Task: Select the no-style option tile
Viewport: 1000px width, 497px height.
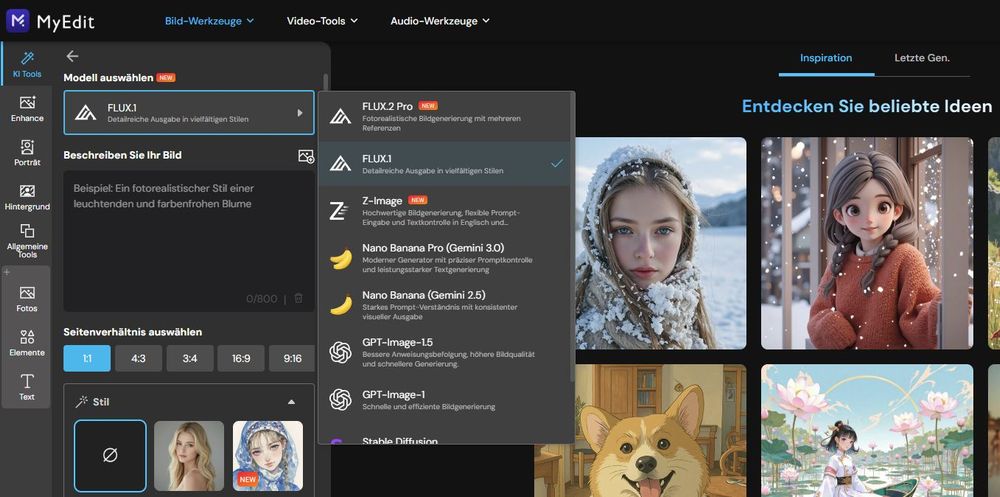Action: (110, 456)
